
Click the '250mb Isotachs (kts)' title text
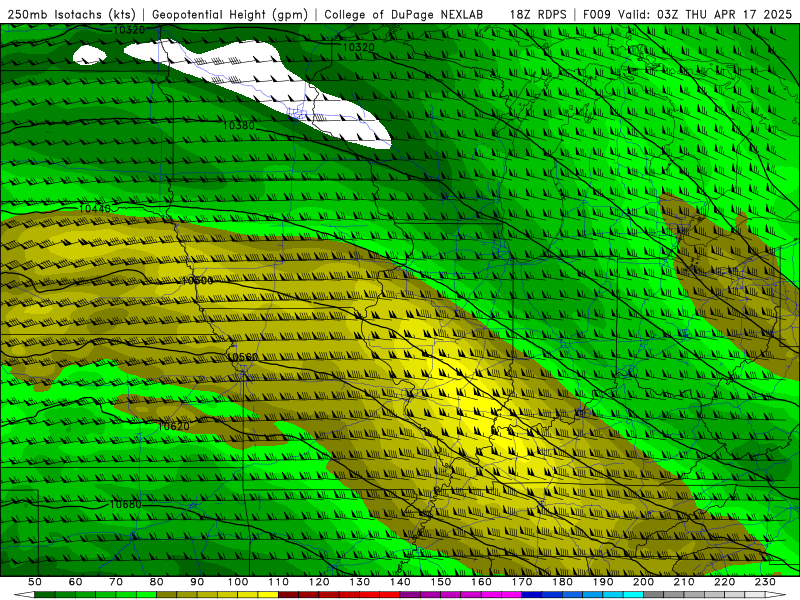point(71,14)
